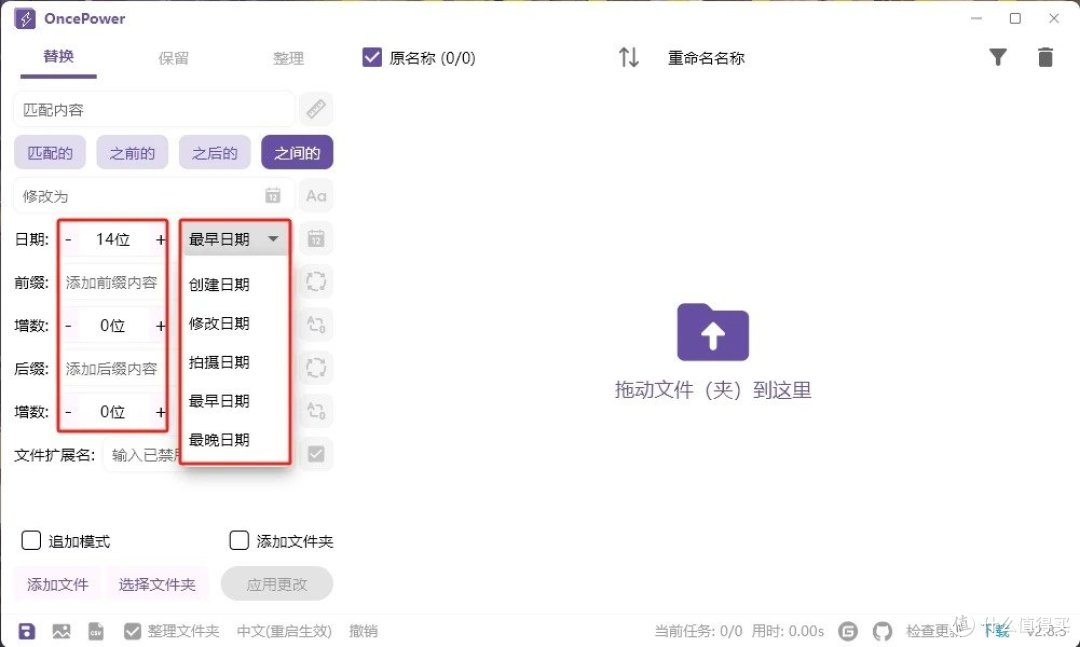Viewport: 1080px width, 647px height.
Task: Click the save disk icon in status bar
Action: (26, 630)
